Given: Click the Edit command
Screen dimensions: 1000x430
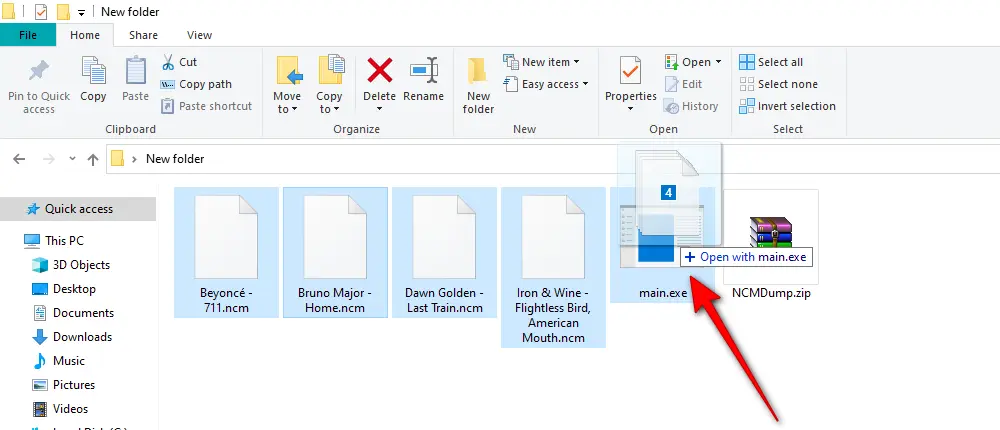Looking at the screenshot, I should click(684, 84).
